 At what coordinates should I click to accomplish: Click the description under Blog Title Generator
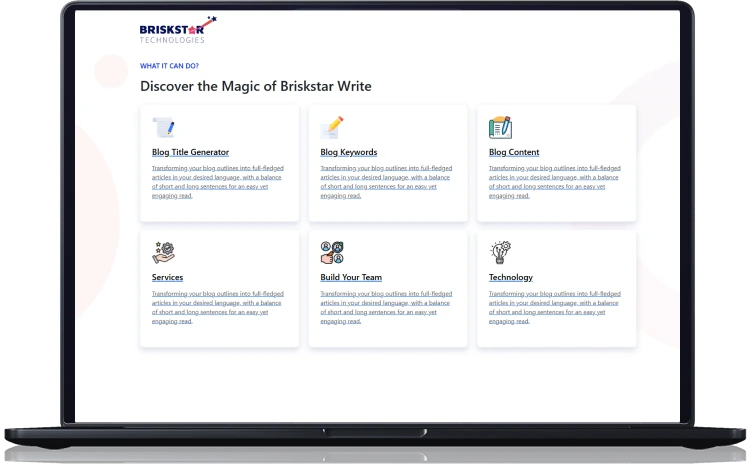coord(217,182)
